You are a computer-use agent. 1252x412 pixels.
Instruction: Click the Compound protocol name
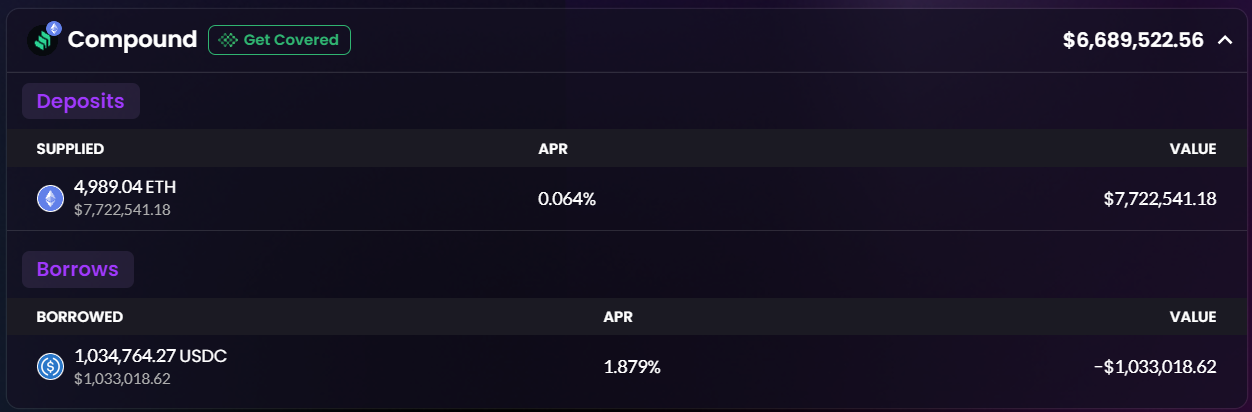click(x=132, y=40)
